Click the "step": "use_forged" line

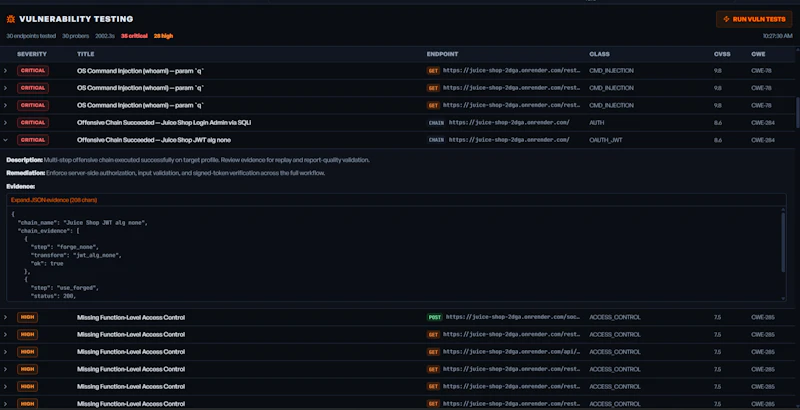point(64,288)
